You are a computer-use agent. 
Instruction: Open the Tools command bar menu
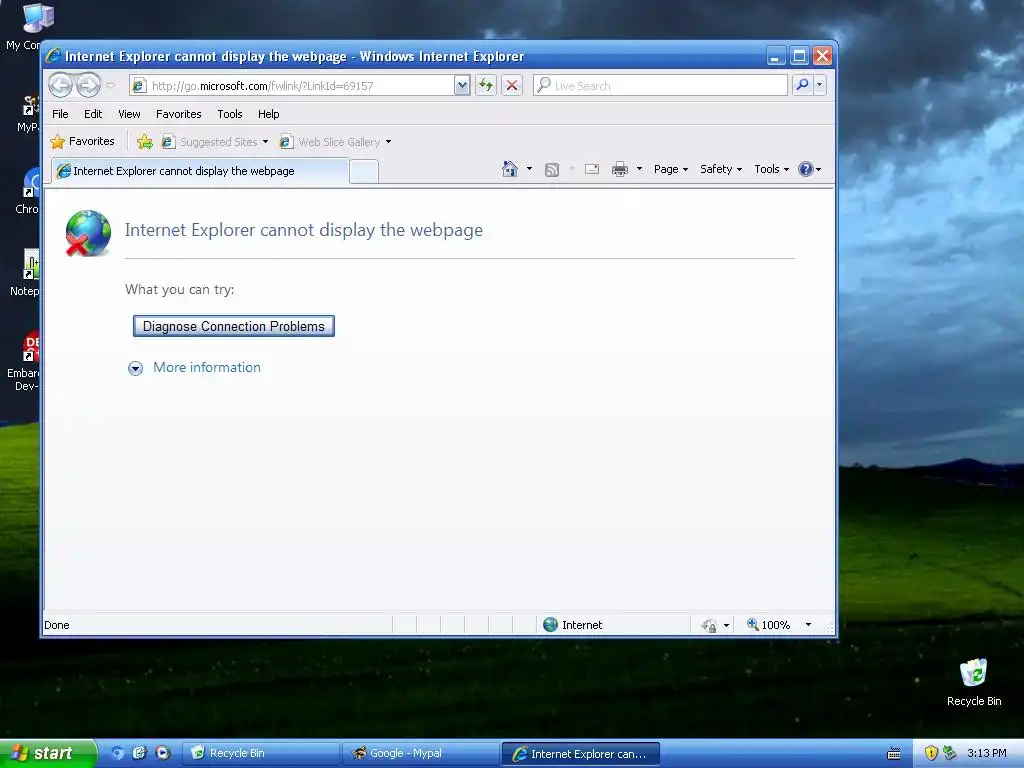click(771, 169)
